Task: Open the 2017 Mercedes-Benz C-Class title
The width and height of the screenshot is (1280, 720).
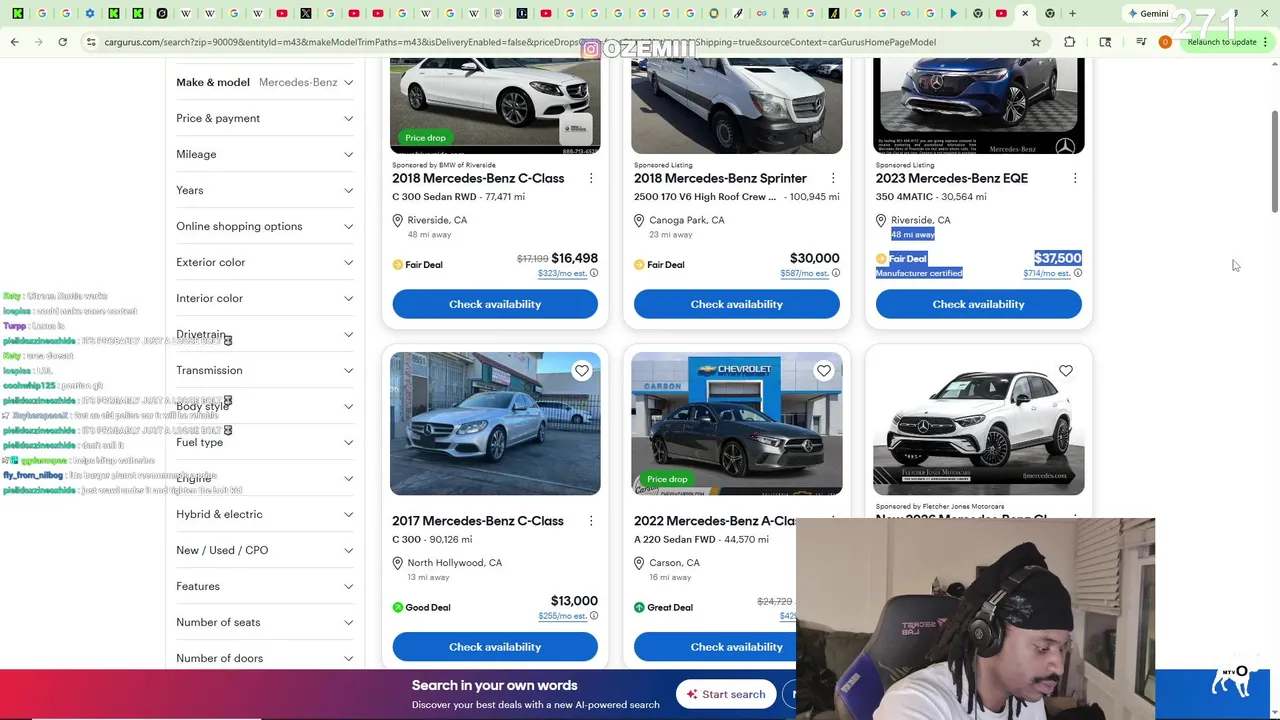Action: point(478,521)
